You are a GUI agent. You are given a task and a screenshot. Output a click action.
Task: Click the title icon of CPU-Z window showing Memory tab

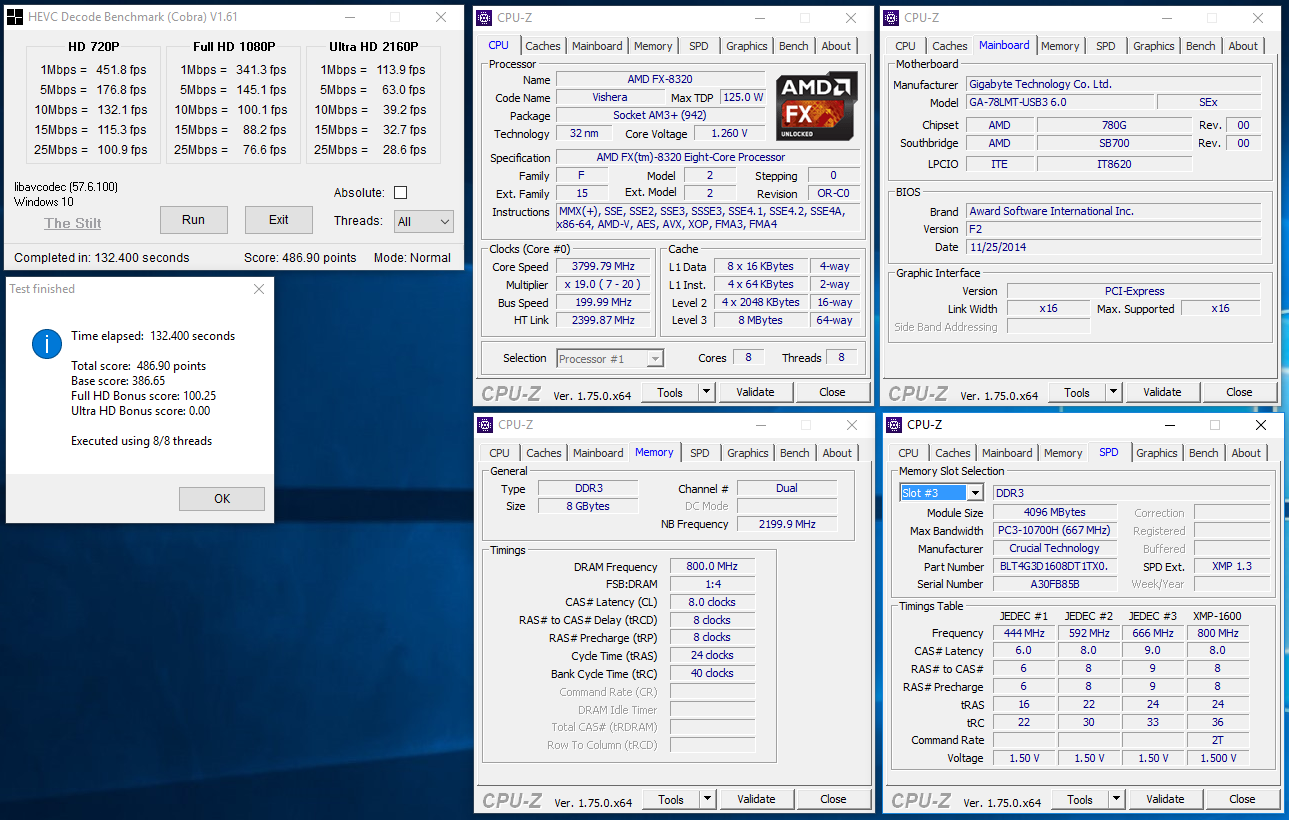[485, 425]
